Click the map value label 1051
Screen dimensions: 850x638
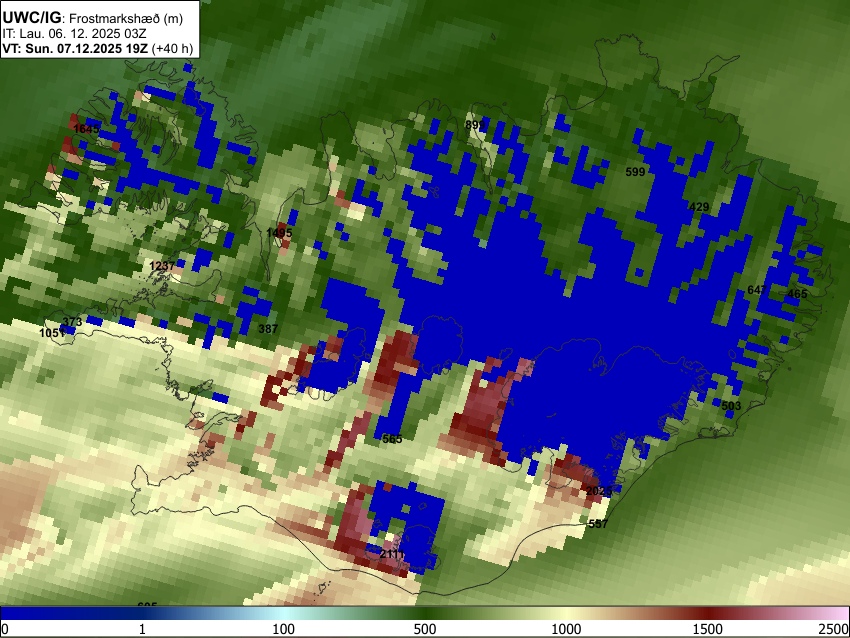(x=52, y=333)
